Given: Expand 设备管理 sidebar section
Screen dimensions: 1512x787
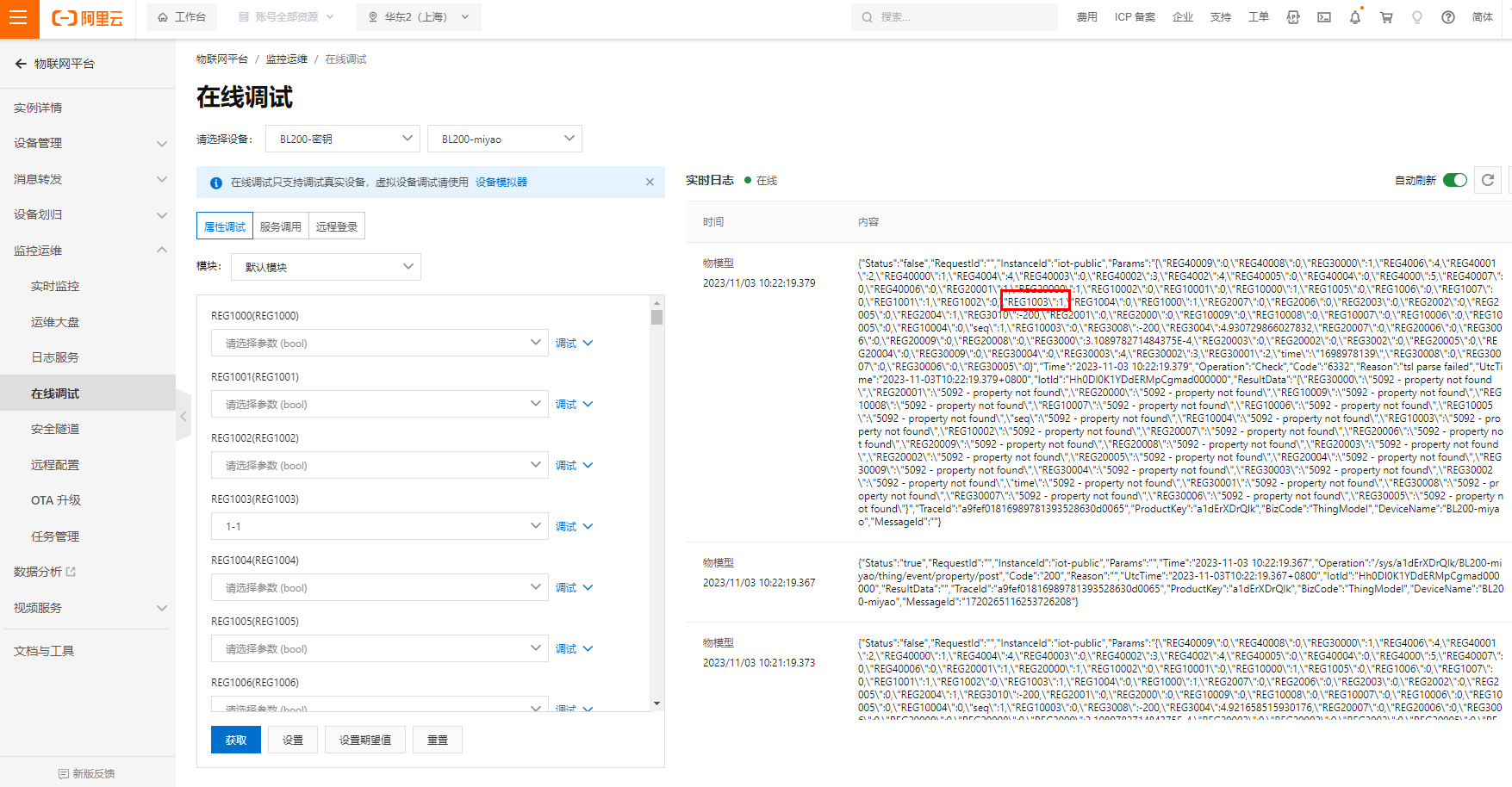Looking at the screenshot, I should (88, 143).
